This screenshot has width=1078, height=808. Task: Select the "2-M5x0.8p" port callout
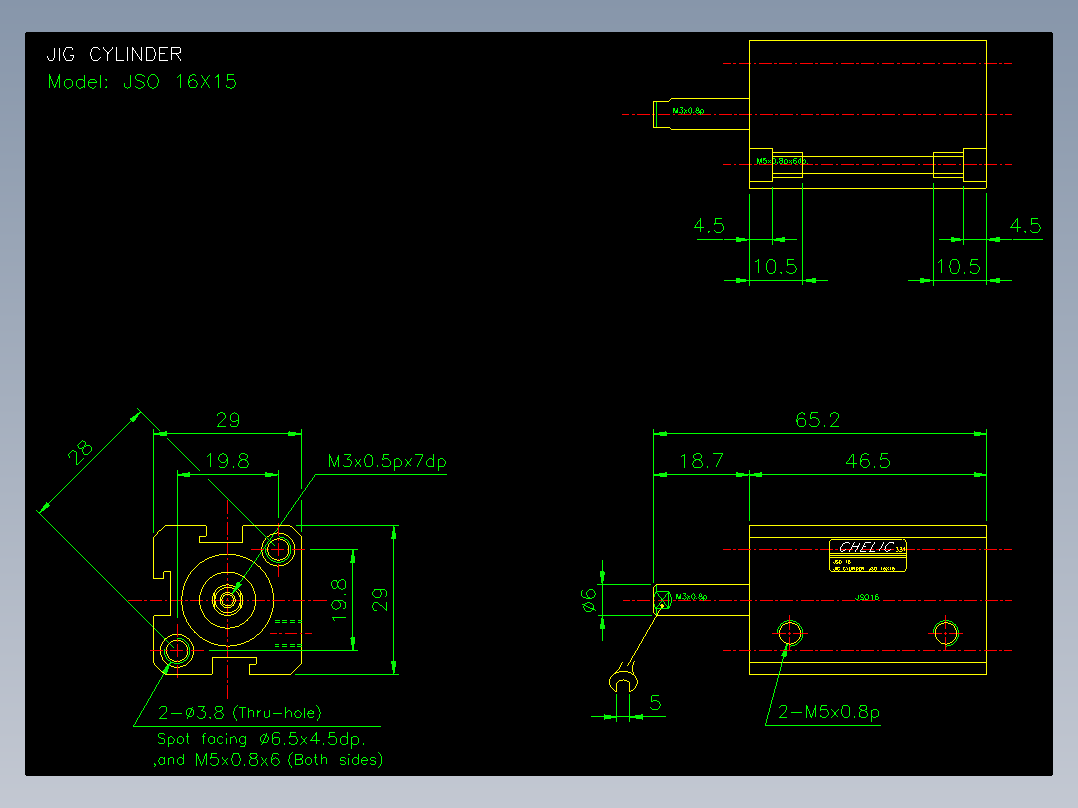(x=828, y=712)
